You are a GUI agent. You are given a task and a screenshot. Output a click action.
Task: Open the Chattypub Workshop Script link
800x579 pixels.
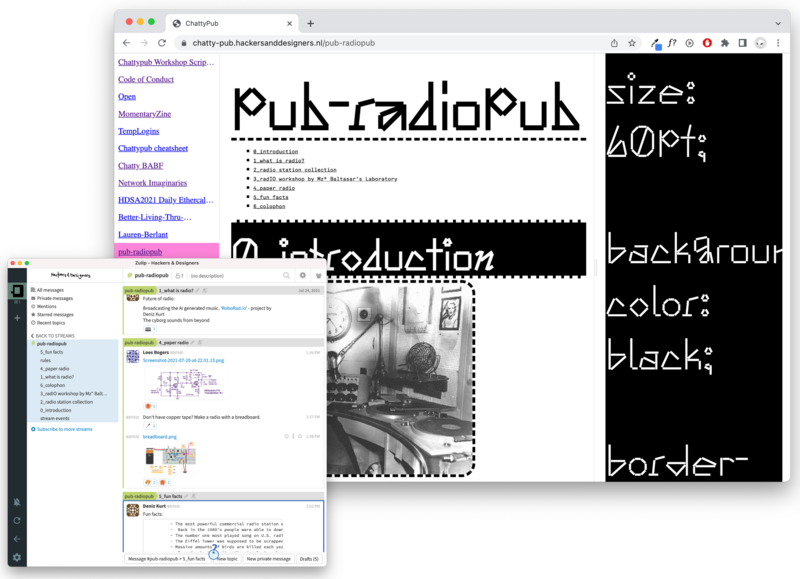pos(166,62)
